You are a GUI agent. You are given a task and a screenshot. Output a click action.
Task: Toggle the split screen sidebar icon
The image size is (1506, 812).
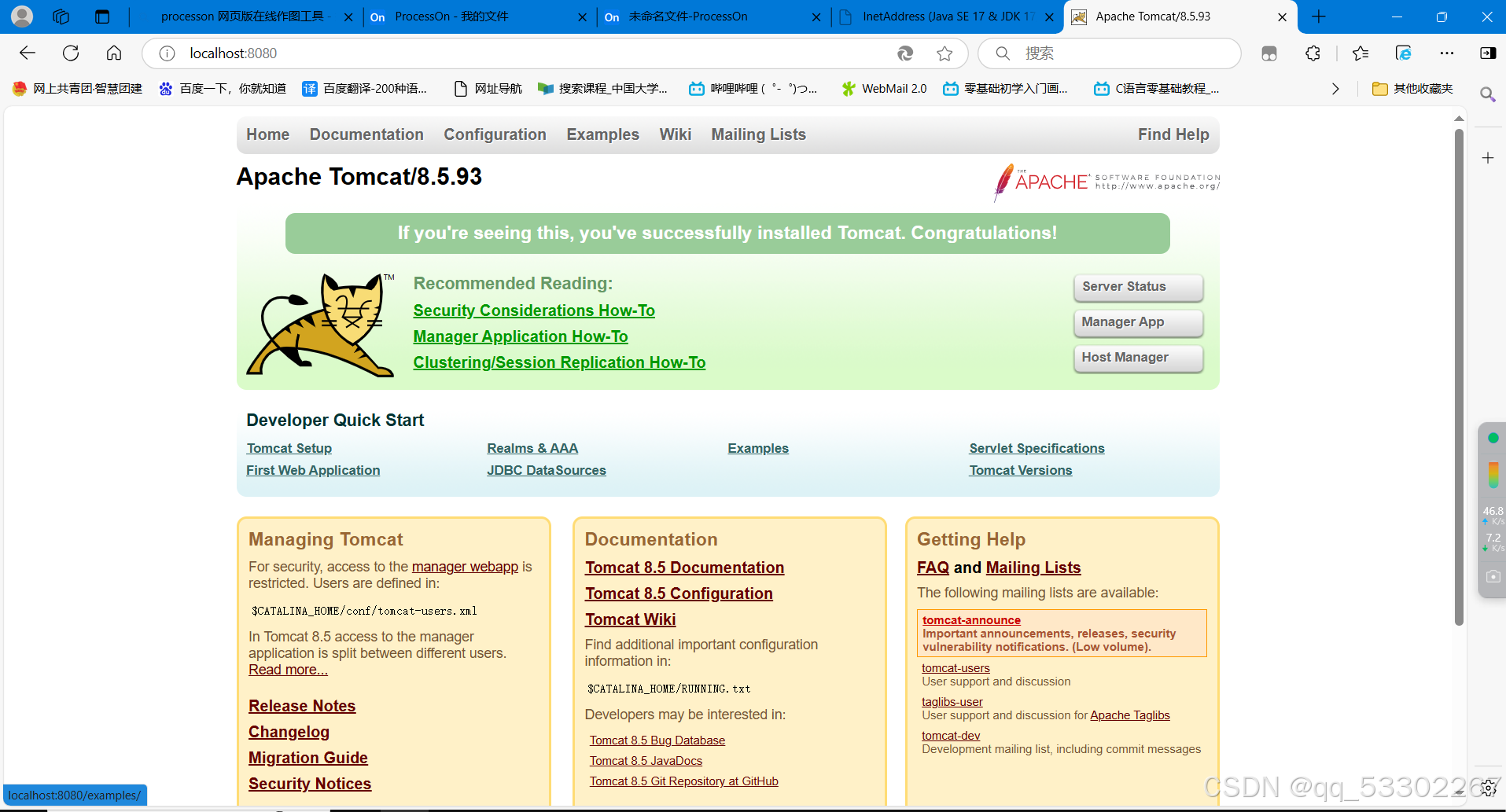click(x=1488, y=53)
